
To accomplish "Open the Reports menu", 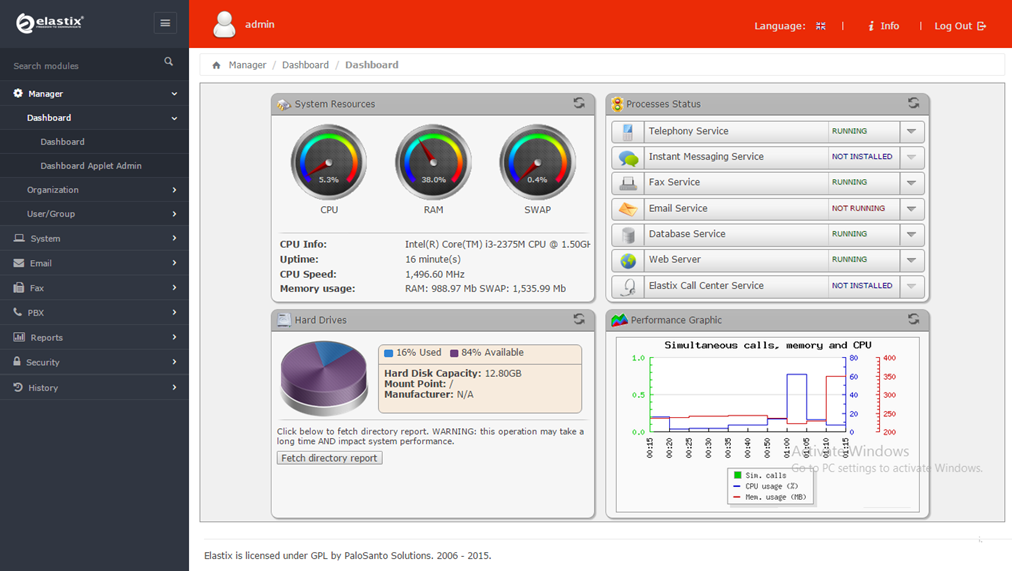I will coord(94,337).
